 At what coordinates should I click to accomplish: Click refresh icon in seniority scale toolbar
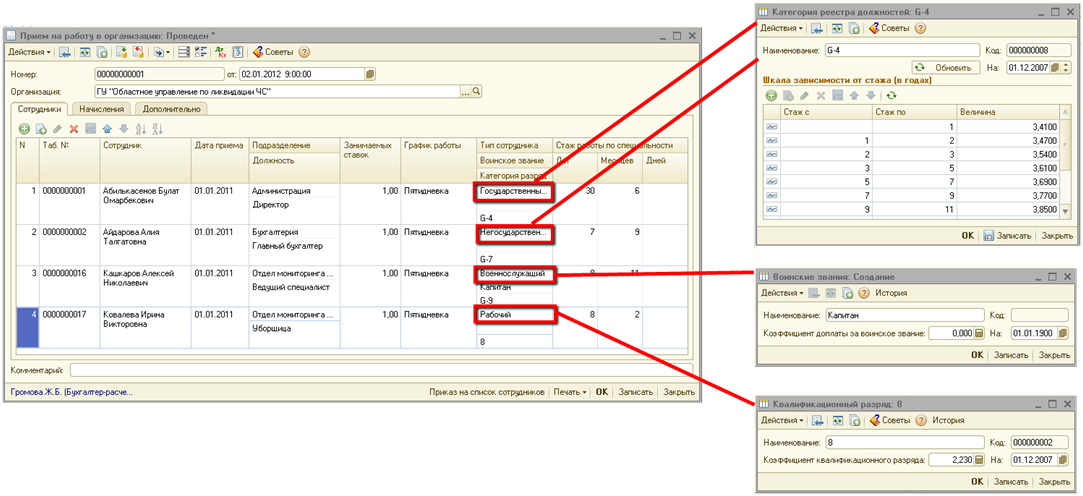tap(890, 95)
